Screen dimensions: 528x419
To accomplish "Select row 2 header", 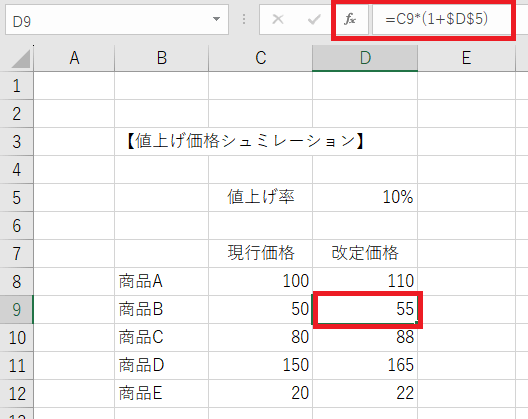I will pos(16,114).
